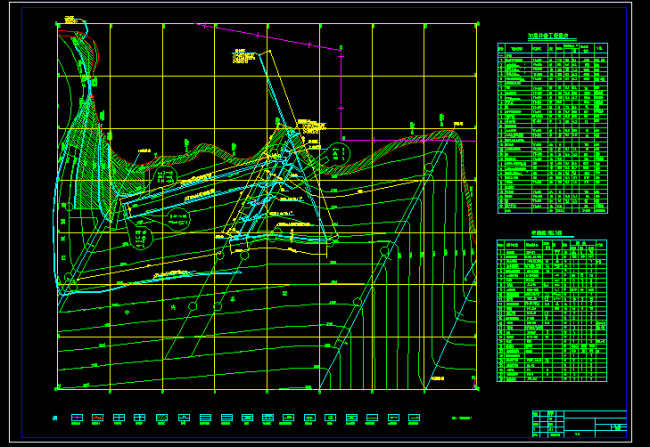Select the green diagonal-hatched legend symbol

[x=162, y=418]
